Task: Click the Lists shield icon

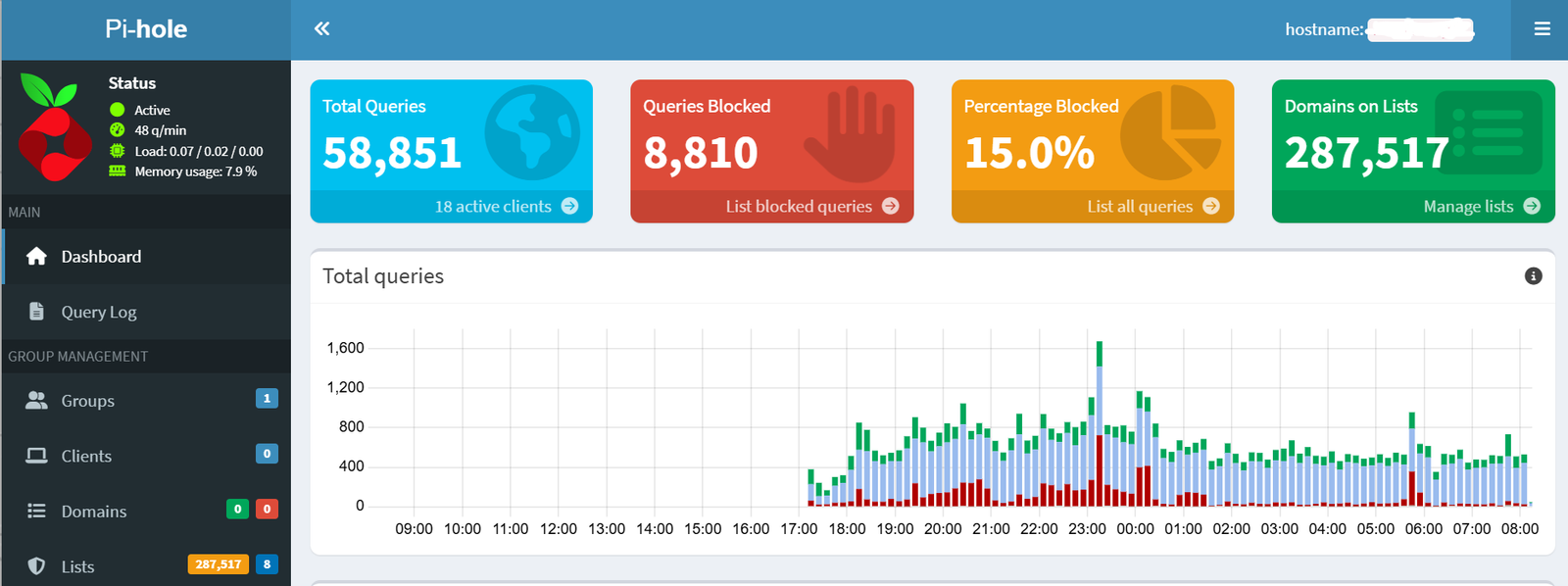Action: coord(37,566)
